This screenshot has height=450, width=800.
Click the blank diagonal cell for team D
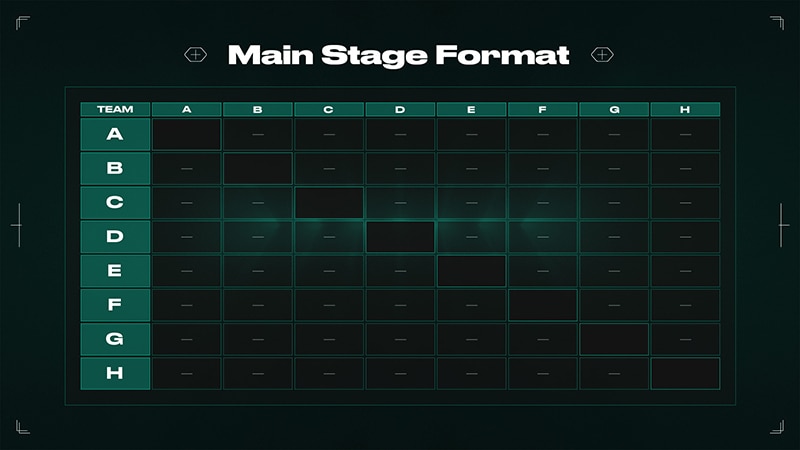400,237
